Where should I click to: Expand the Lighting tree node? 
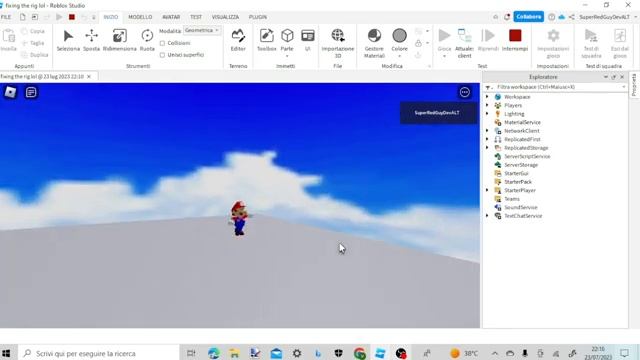click(x=487, y=114)
